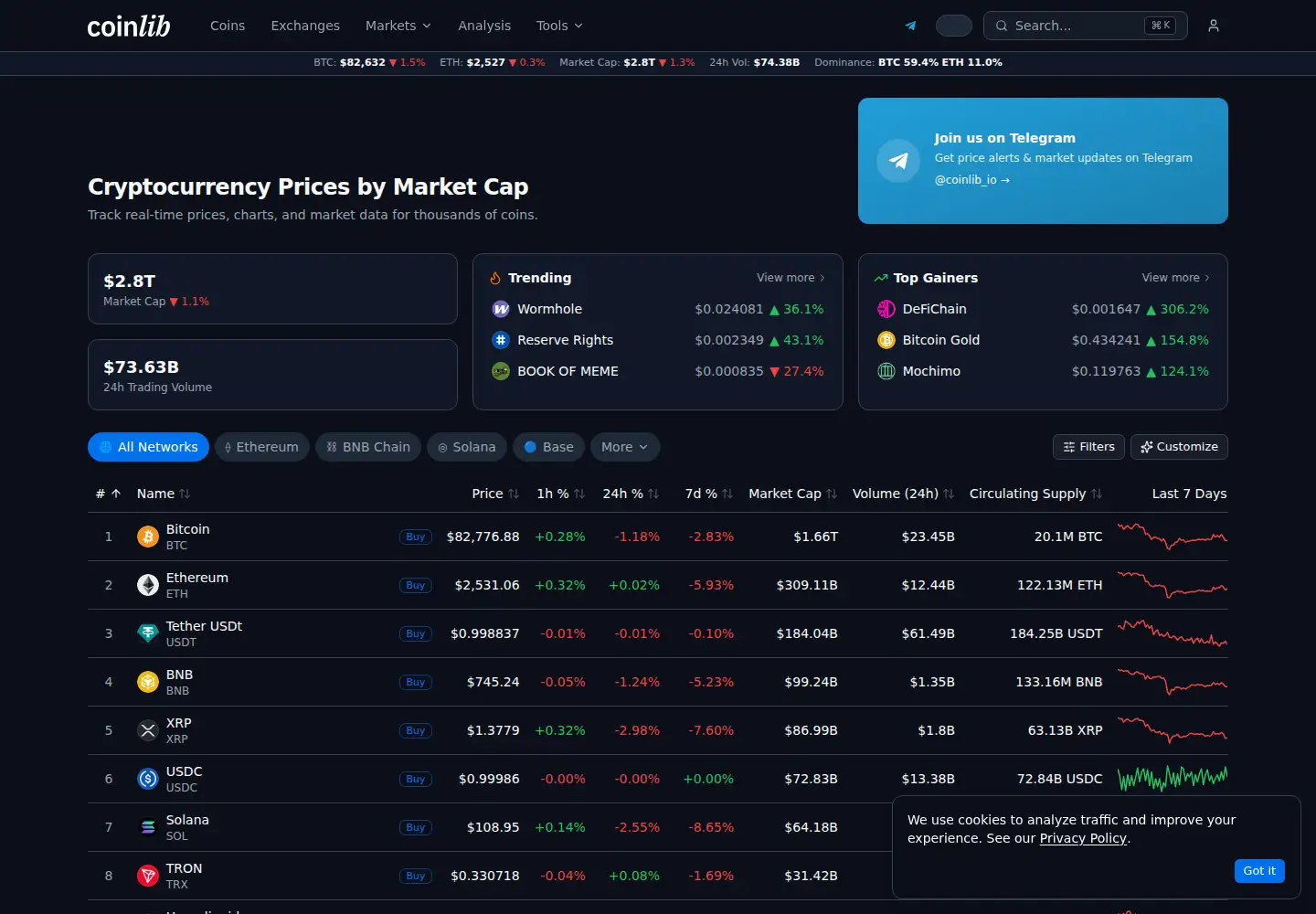
Task: Click the Tether USDt coin logo
Action: (x=148, y=633)
